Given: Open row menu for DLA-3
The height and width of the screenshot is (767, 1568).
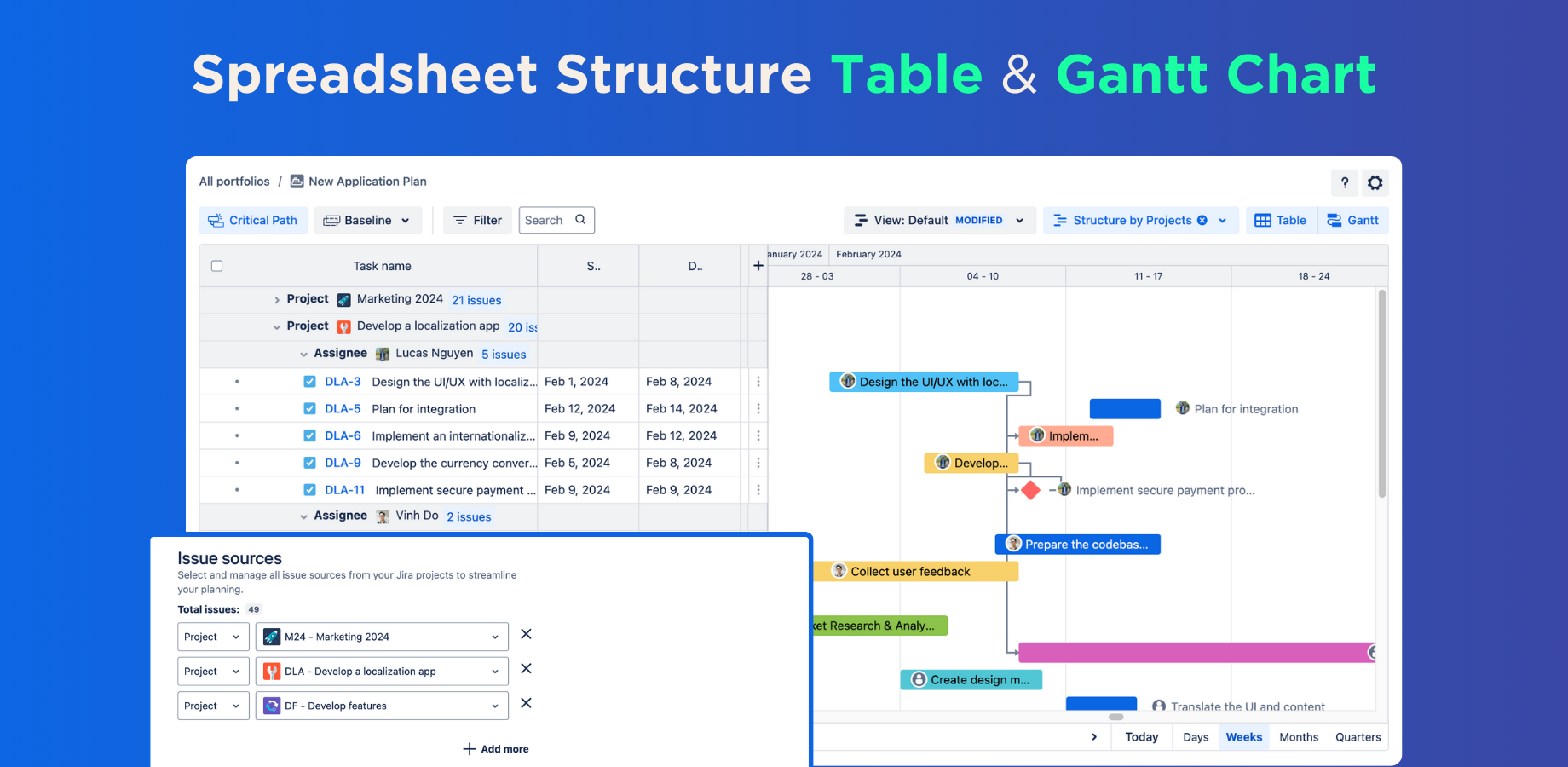Looking at the screenshot, I should tap(758, 382).
